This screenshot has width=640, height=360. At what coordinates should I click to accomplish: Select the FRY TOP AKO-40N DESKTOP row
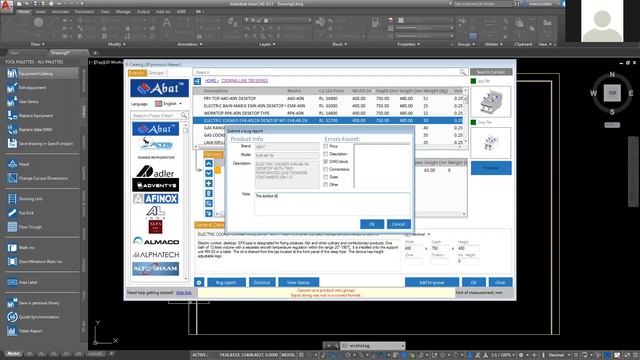tap(329, 98)
